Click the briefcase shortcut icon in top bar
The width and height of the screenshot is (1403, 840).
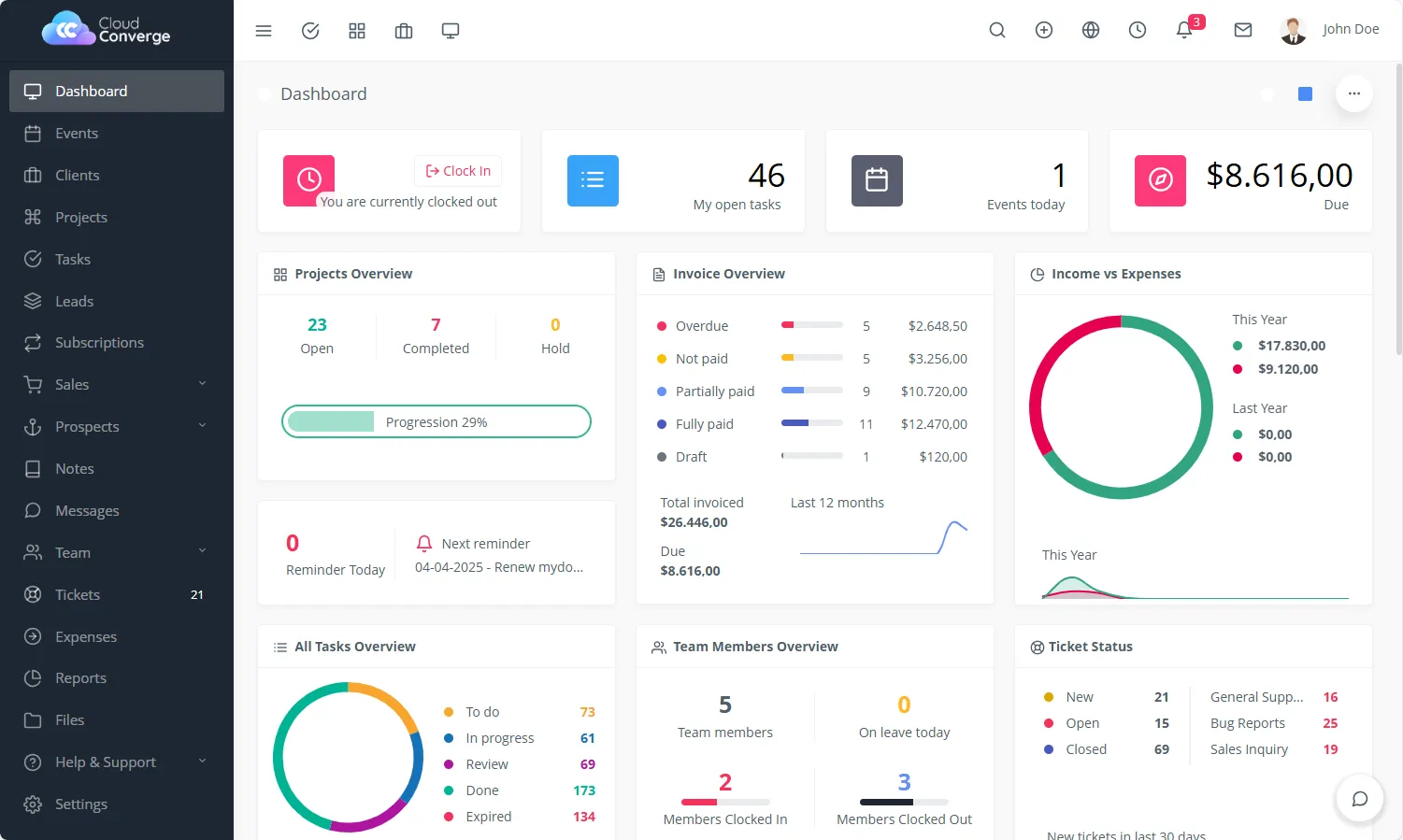(x=404, y=31)
